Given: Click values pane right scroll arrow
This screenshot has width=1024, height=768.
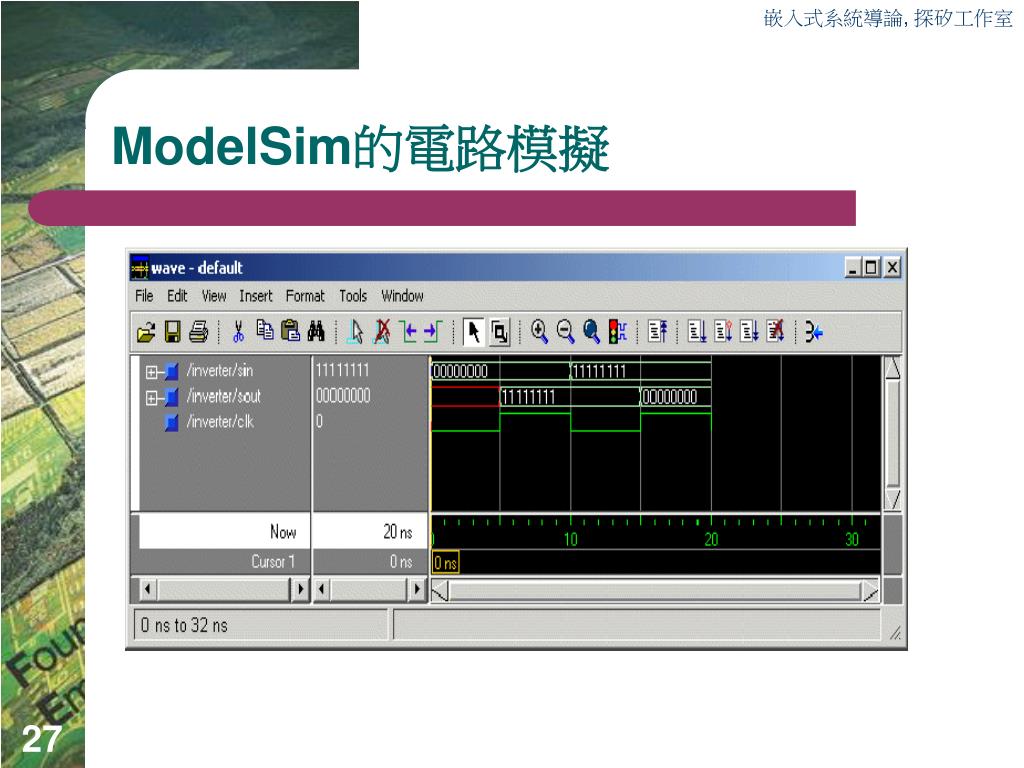Looking at the screenshot, I should click(x=417, y=589).
